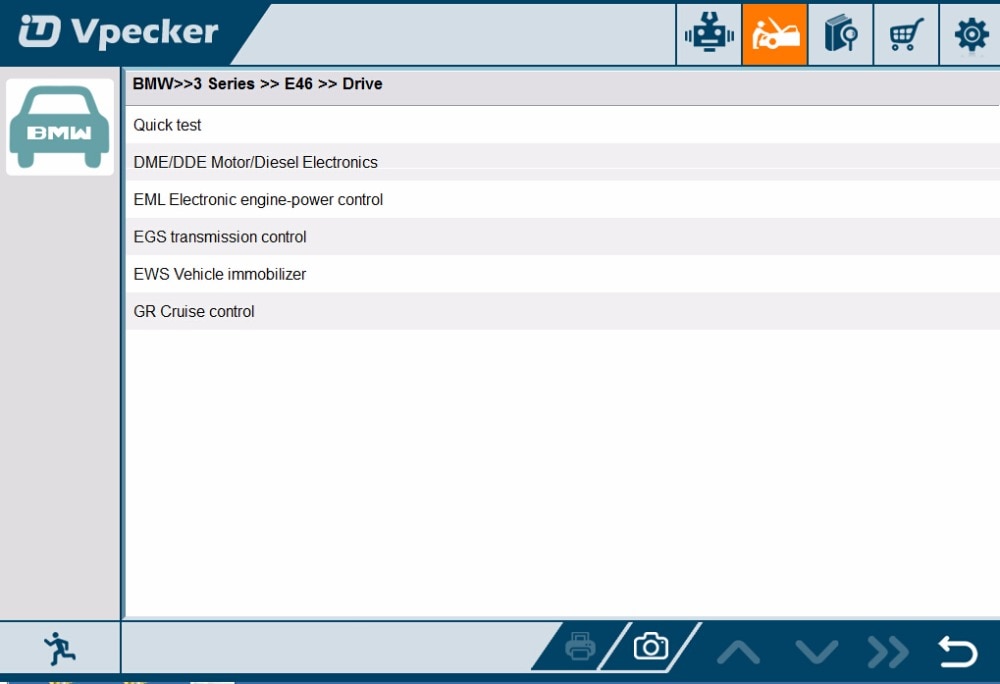Click the Vpecker logo

click(x=118, y=32)
